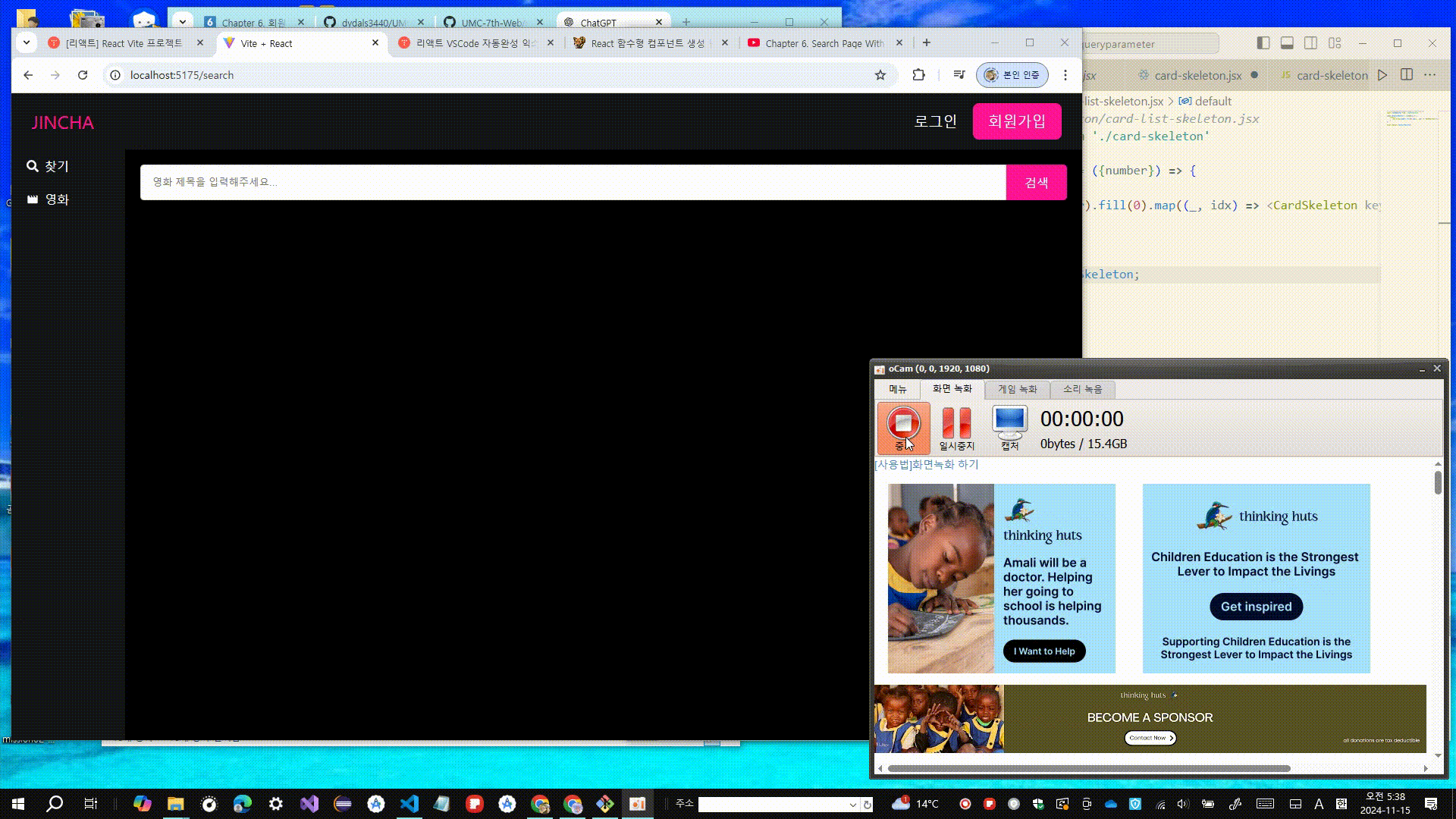Stop recording in oCam
The width and height of the screenshot is (1456, 819).
903,428
